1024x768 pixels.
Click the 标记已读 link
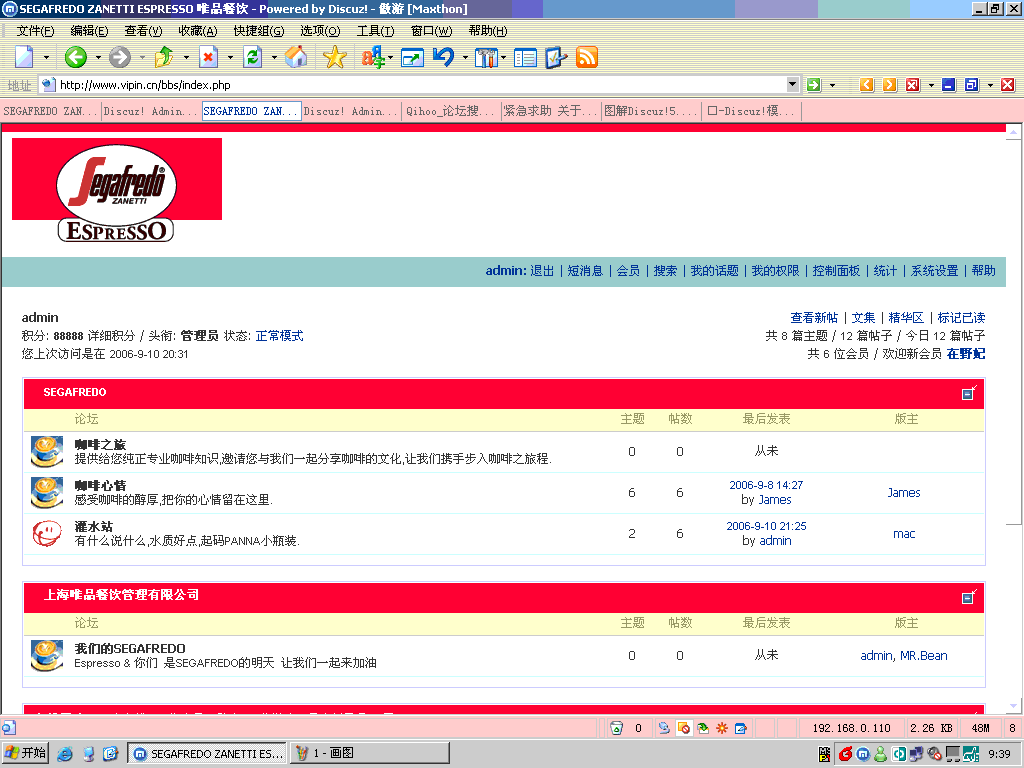click(961, 318)
